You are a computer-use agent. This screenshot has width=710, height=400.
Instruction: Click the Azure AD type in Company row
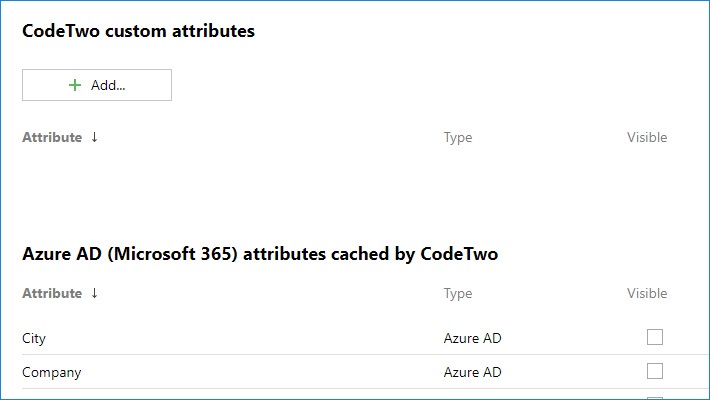click(x=472, y=372)
